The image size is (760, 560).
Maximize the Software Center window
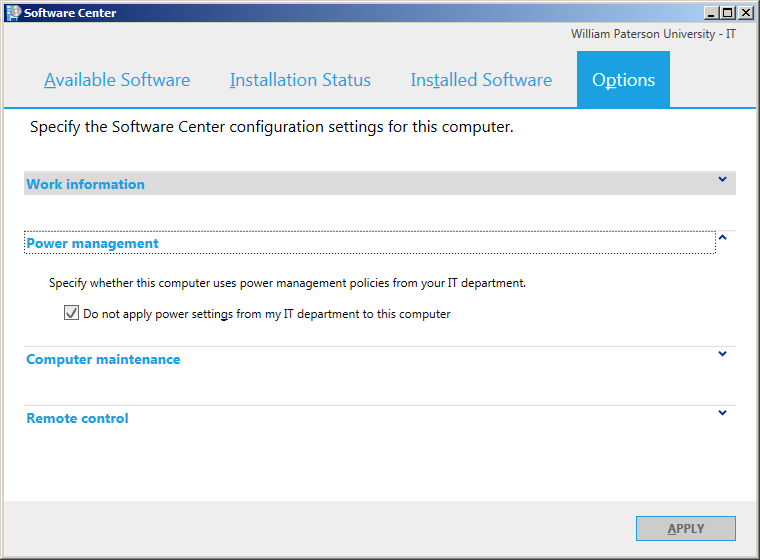(728, 13)
